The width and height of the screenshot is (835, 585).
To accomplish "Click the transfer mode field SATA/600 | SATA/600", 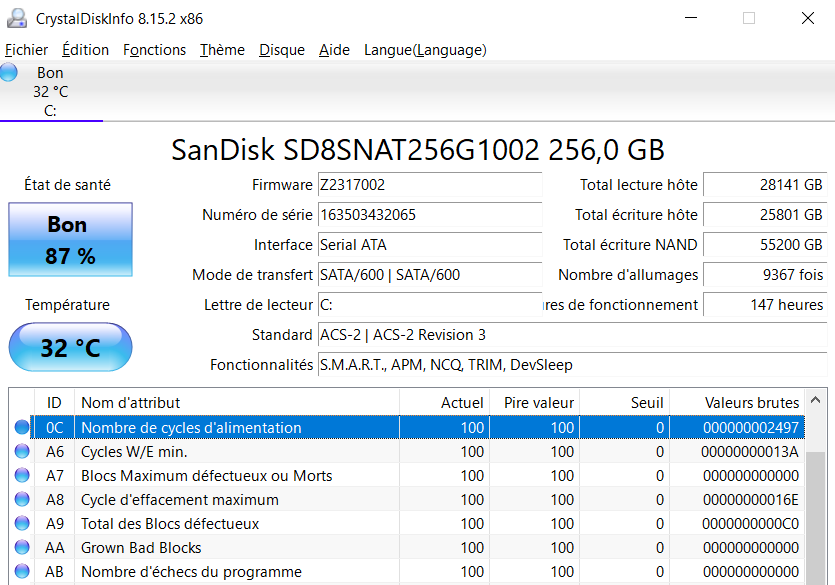I will click(430, 275).
